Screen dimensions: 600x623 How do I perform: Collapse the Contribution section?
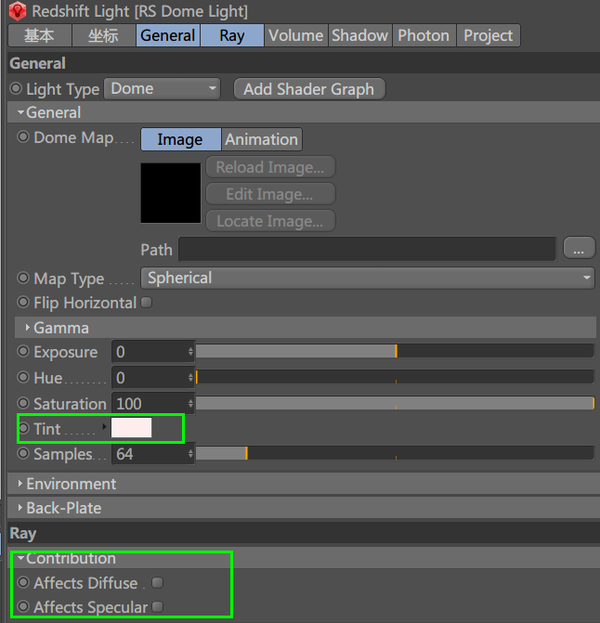pyautogui.click(x=304, y=558)
